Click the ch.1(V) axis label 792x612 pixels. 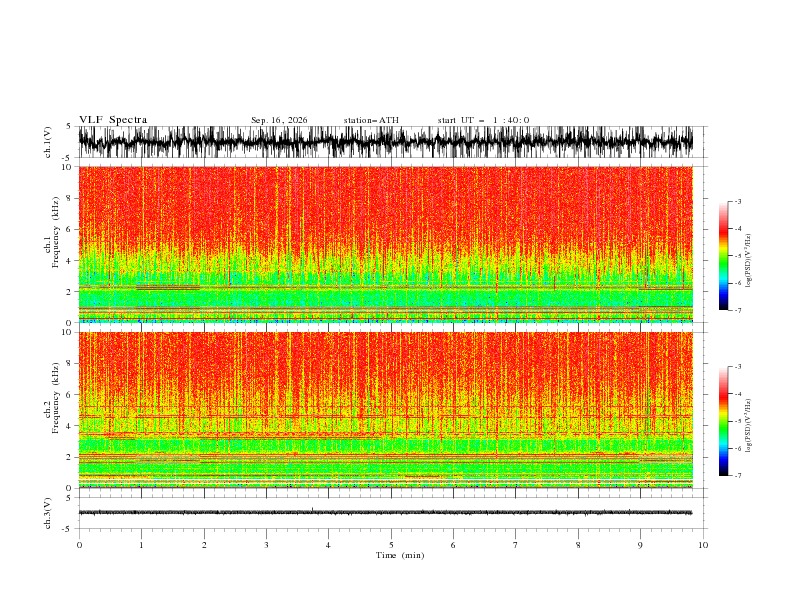48,142
